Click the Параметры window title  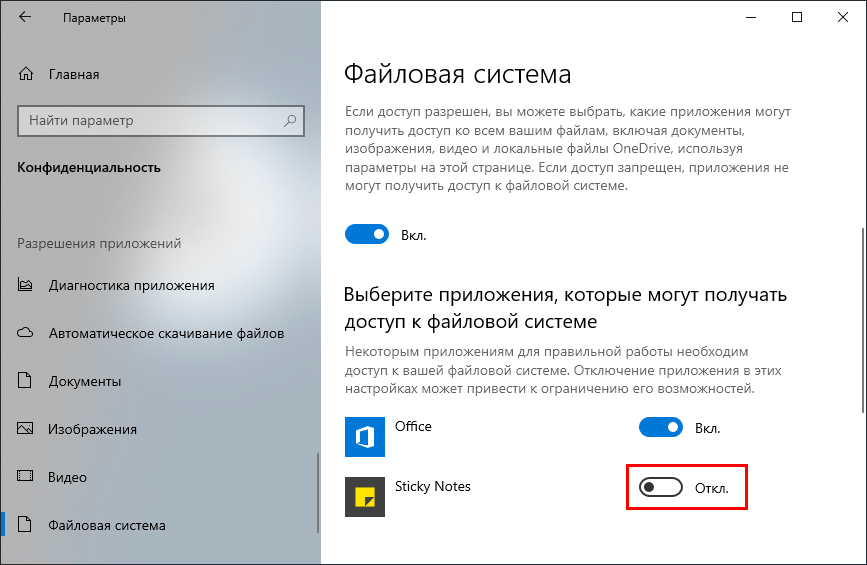point(94,18)
